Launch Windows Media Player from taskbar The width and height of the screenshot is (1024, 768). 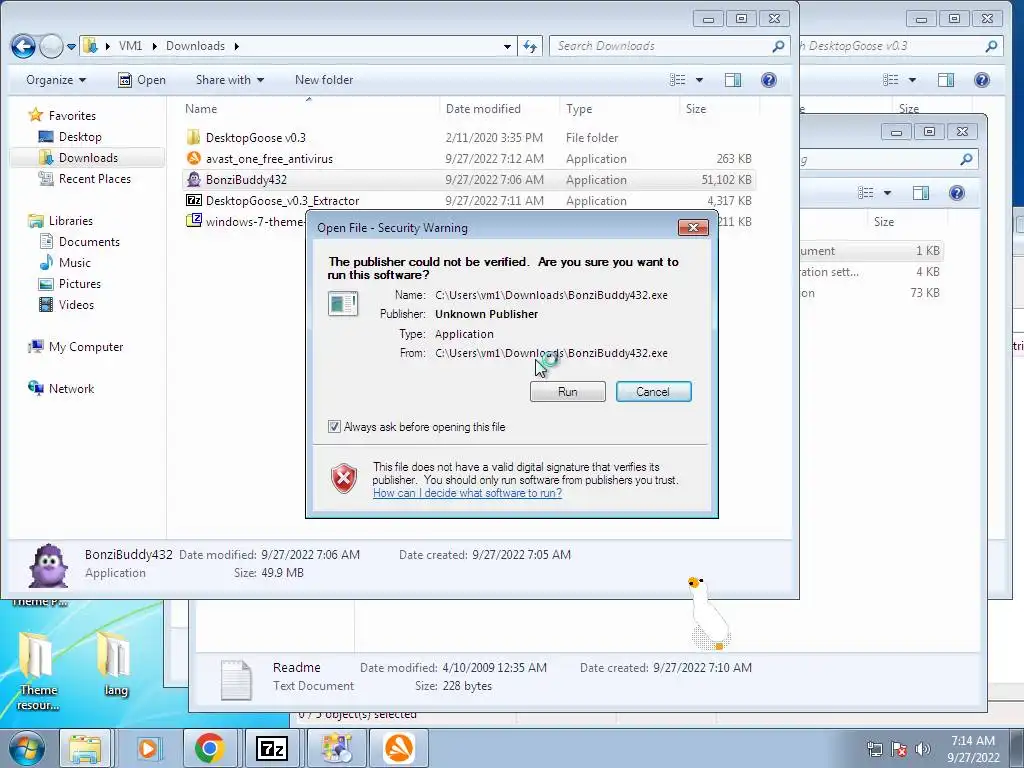tap(148, 748)
